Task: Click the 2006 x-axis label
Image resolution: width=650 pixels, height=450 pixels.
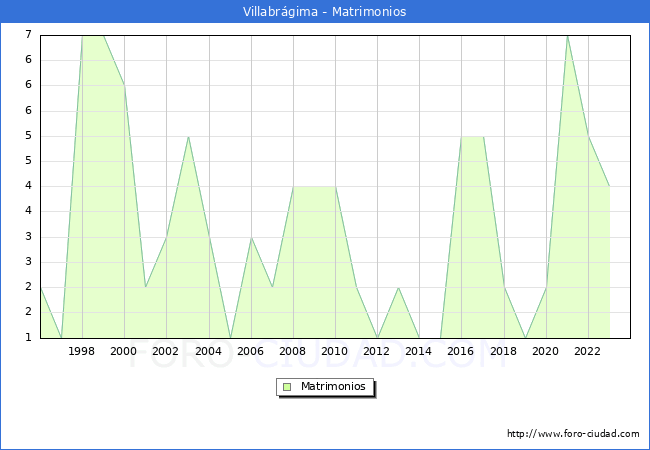Action: 250,351
